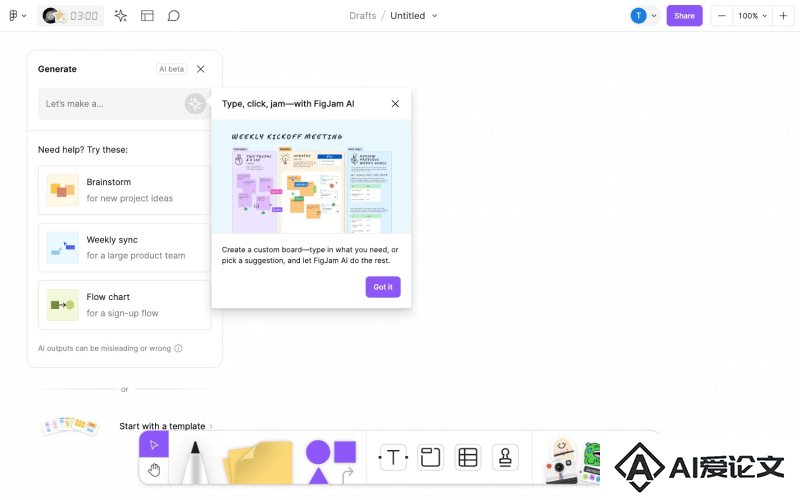Open the templates layout icon
Screen dimensions: 800x500
click(147, 16)
